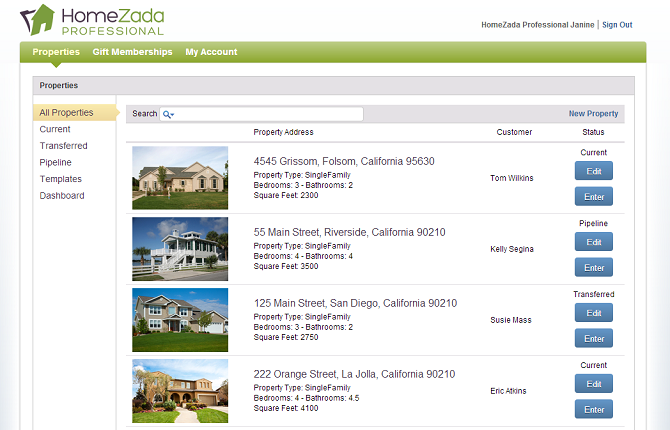
Task: Select All Properties in the sidebar
Action: 74,112
